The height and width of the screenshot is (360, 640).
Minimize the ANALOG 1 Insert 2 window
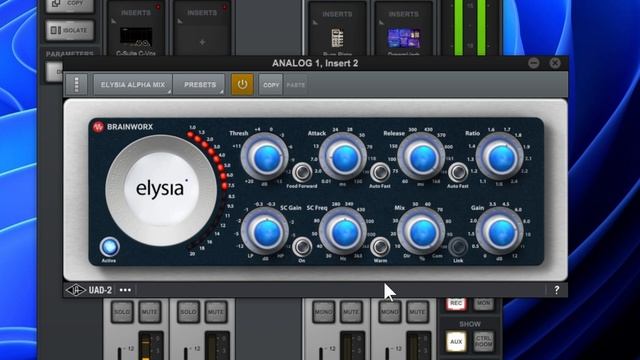533,63
